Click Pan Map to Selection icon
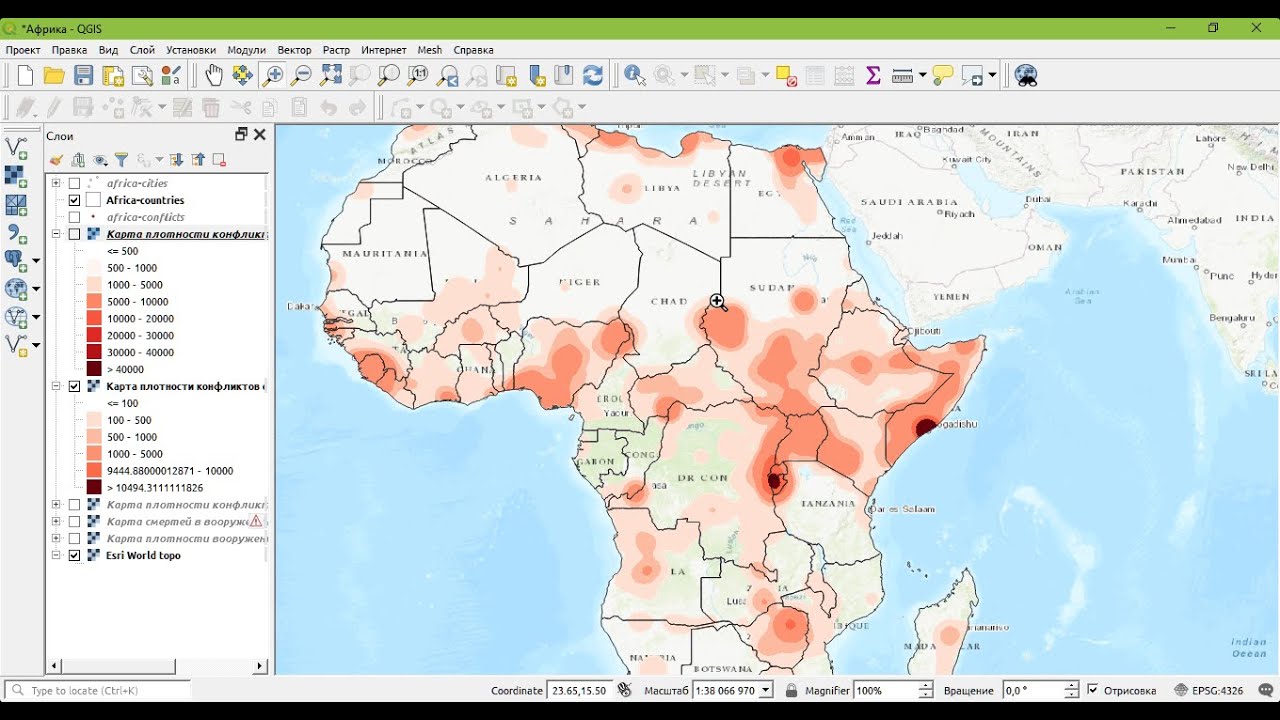This screenshot has height=720, width=1280. tap(242, 75)
